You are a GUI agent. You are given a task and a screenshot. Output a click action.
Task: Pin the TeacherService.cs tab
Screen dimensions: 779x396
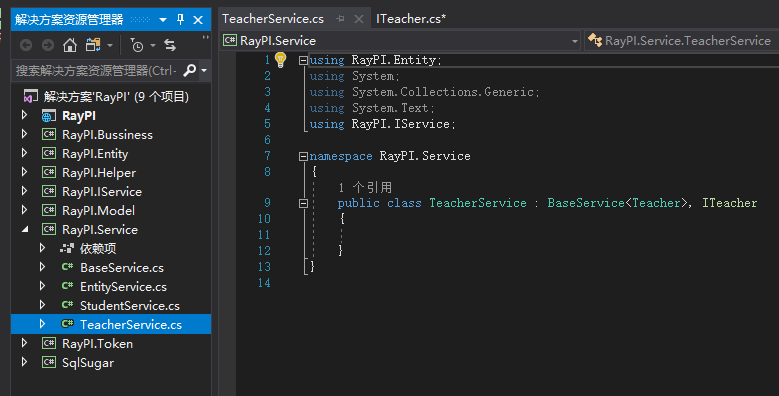(340, 19)
